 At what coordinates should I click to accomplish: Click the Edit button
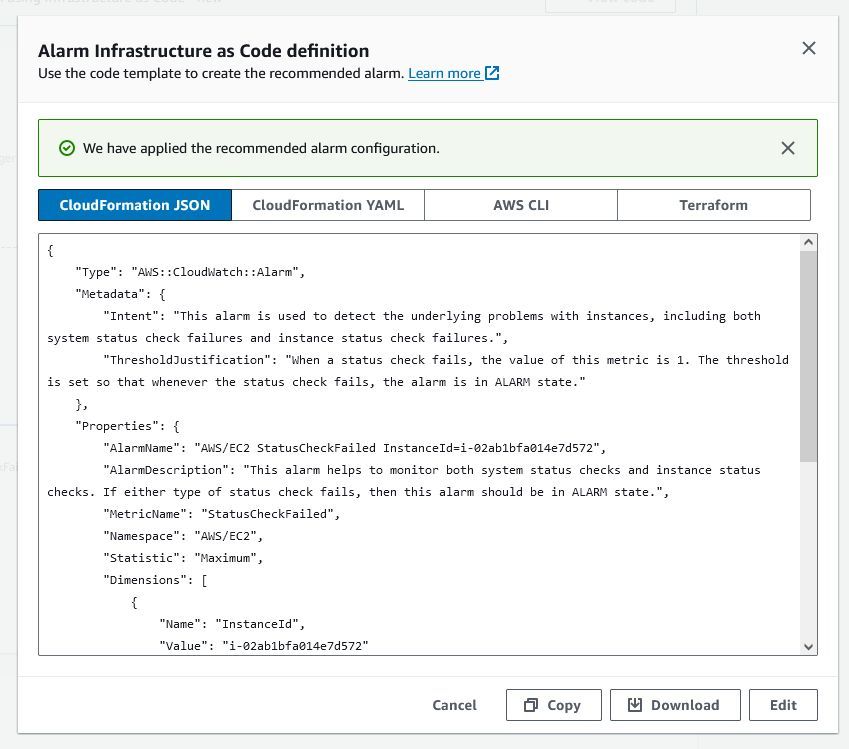(x=783, y=705)
